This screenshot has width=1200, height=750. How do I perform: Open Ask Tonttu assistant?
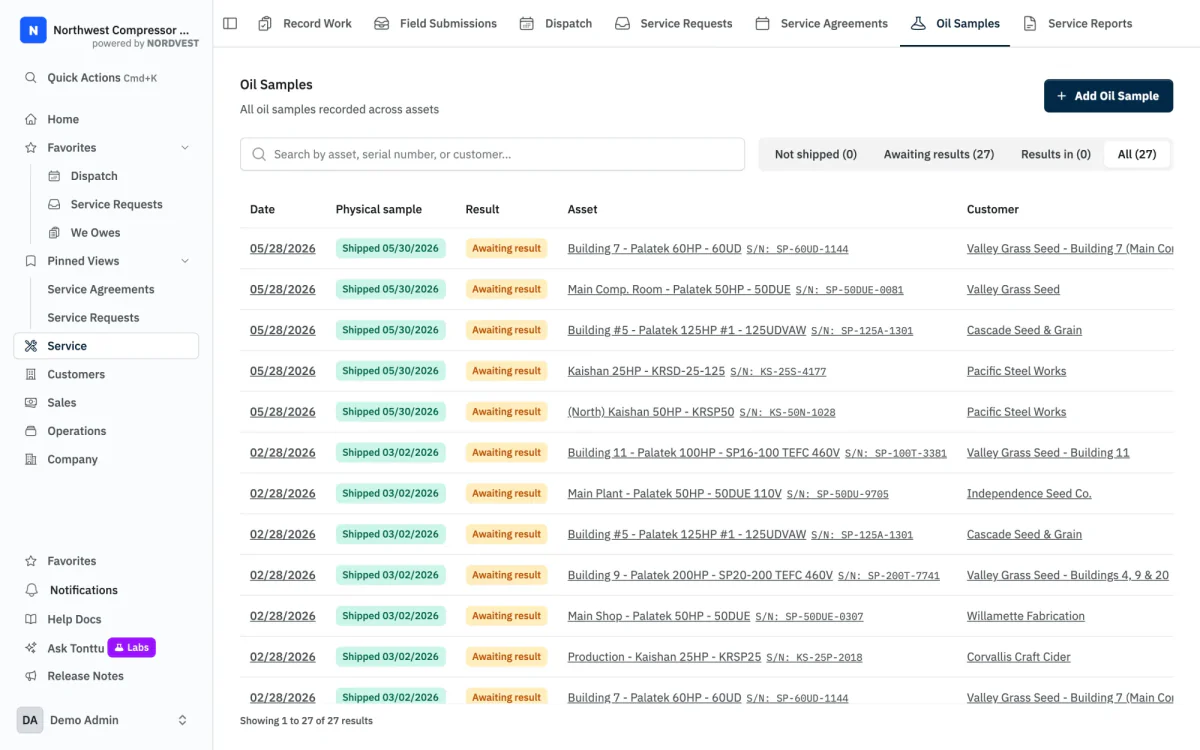click(76, 648)
